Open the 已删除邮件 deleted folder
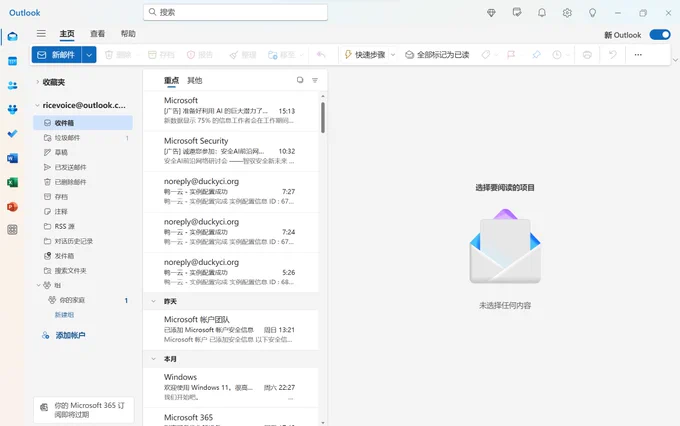The image size is (680, 426). 83,182
